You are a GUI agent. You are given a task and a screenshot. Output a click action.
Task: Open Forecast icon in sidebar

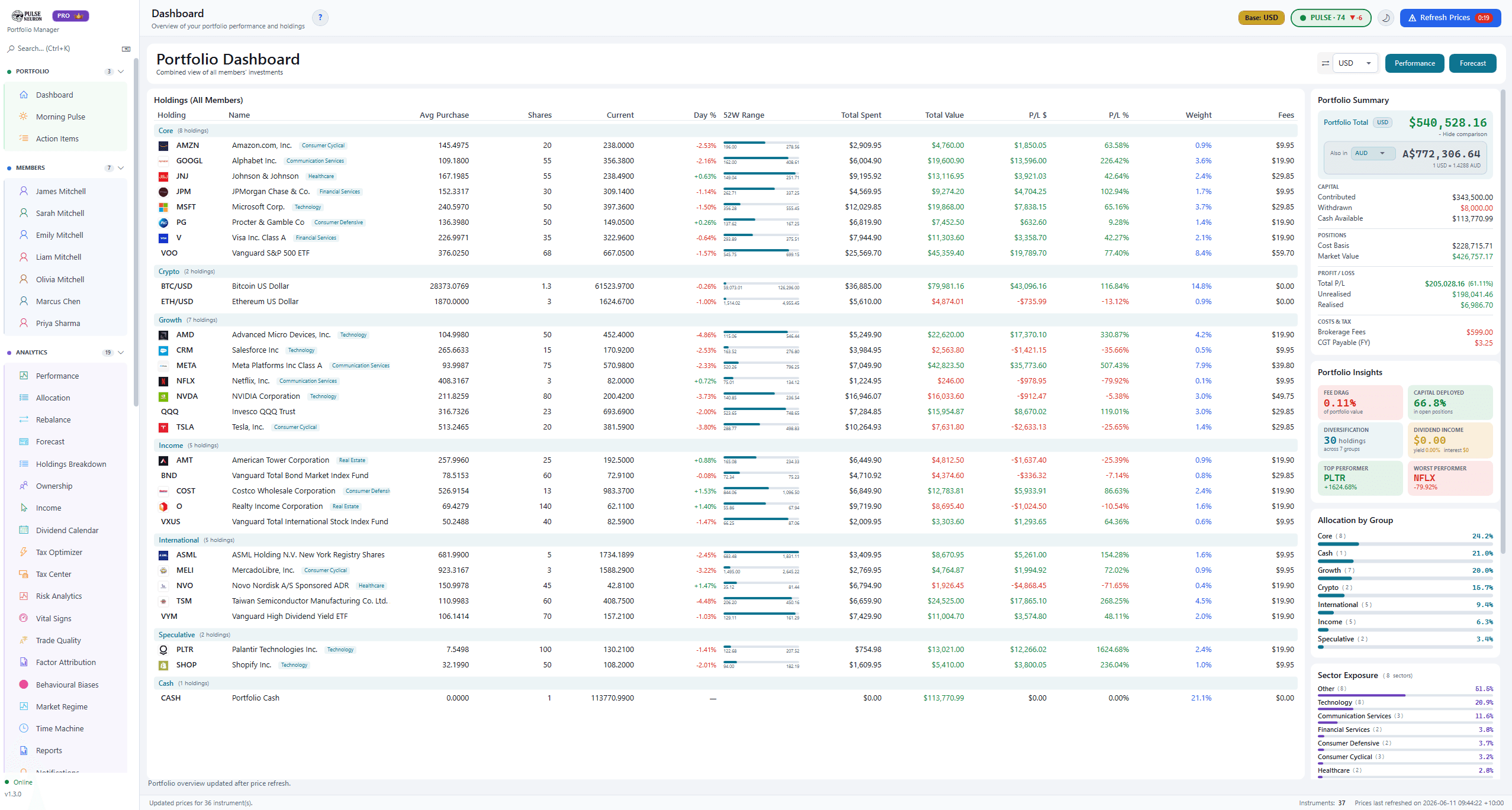tap(24, 441)
